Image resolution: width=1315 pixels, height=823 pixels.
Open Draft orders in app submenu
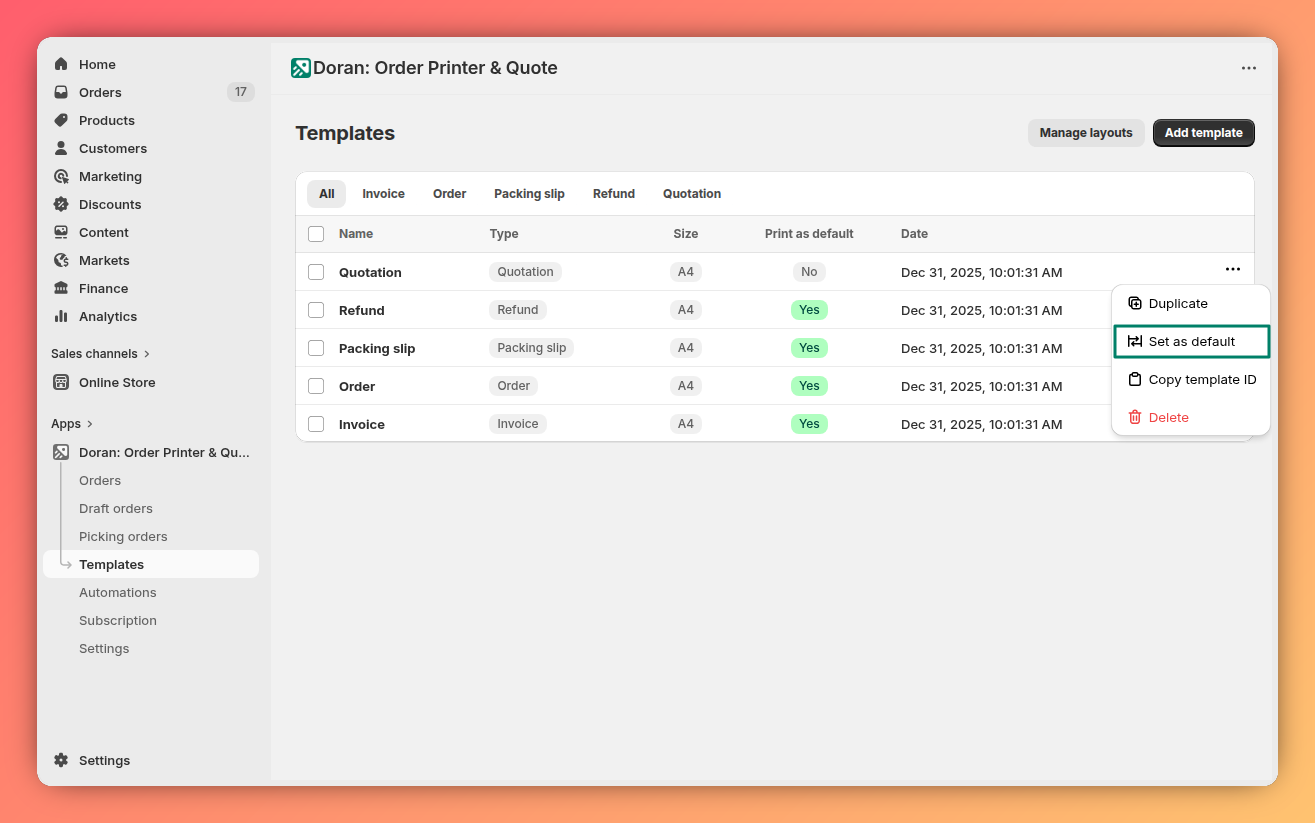[116, 508]
